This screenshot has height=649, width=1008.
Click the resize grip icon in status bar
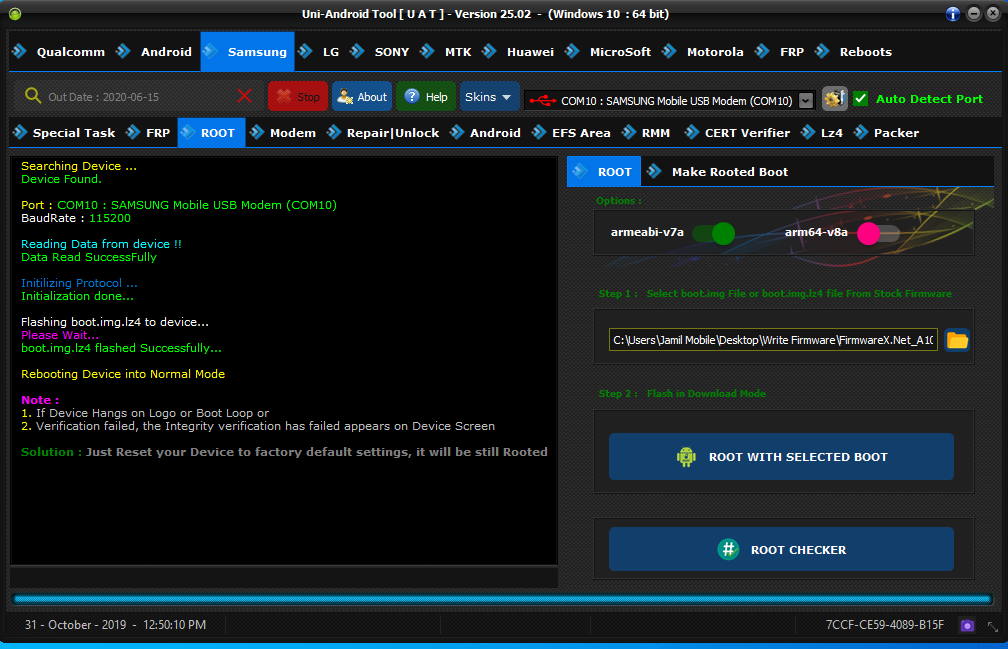pyautogui.click(x=993, y=627)
